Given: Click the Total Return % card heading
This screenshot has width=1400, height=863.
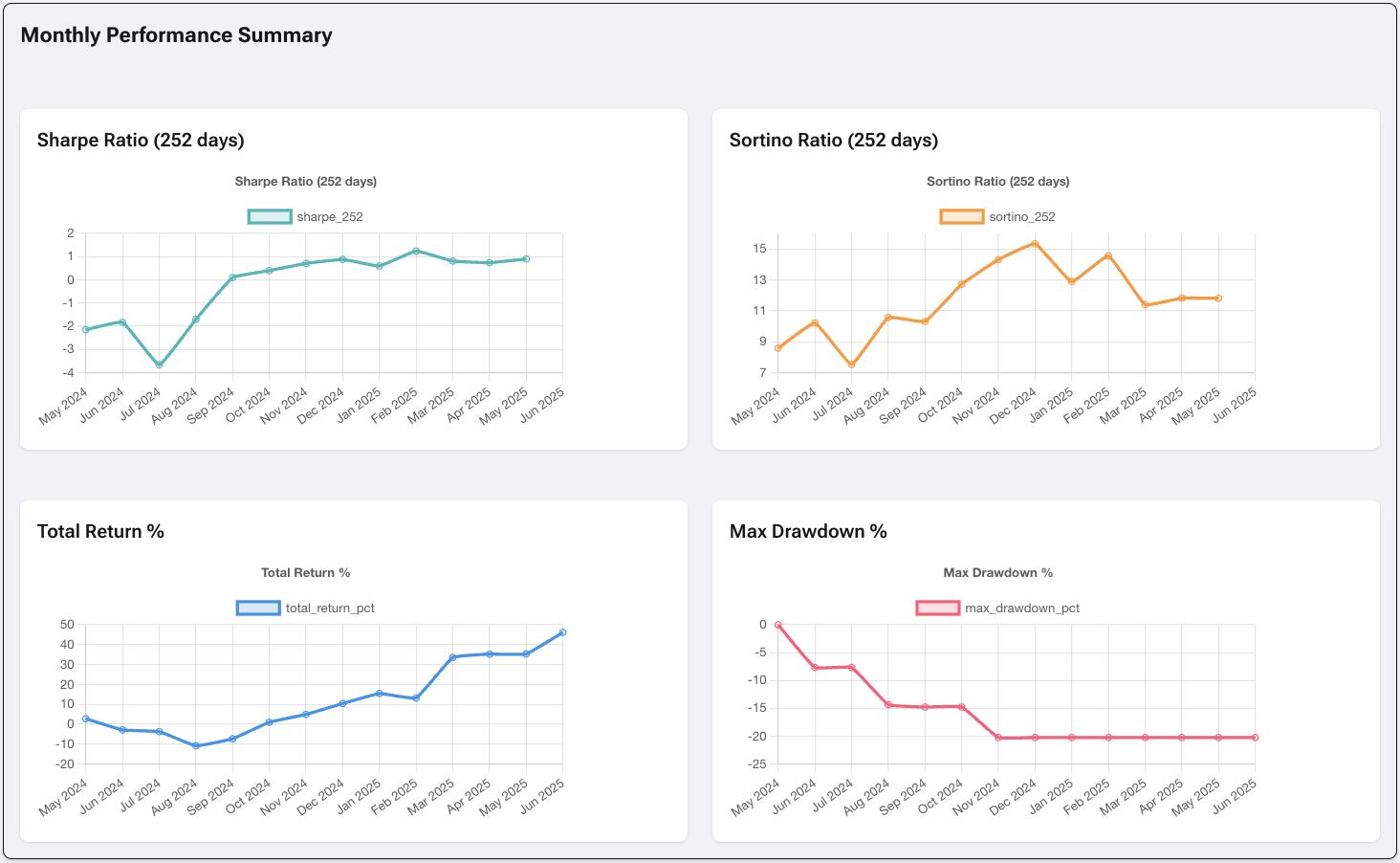Looking at the screenshot, I should (x=100, y=532).
